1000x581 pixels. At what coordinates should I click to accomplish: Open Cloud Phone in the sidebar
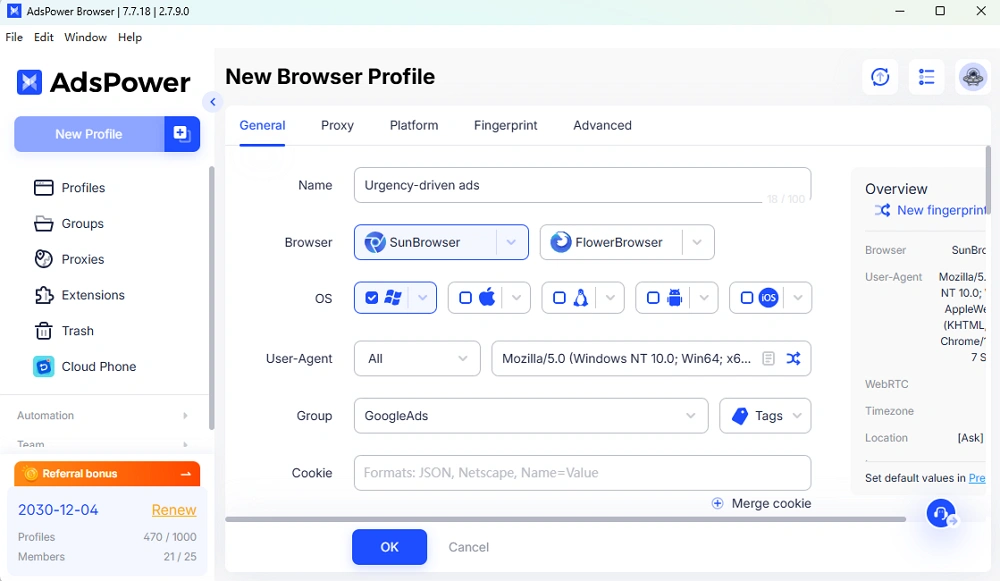[98, 366]
